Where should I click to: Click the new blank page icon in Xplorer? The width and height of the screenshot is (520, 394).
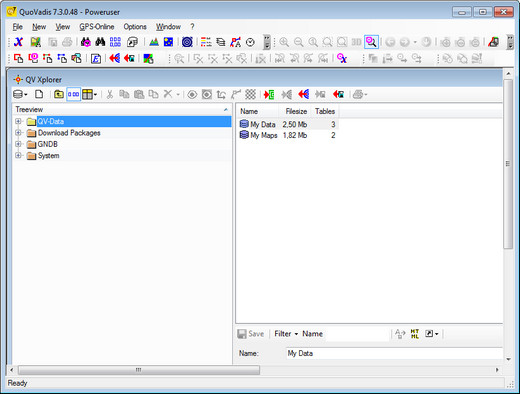point(39,95)
